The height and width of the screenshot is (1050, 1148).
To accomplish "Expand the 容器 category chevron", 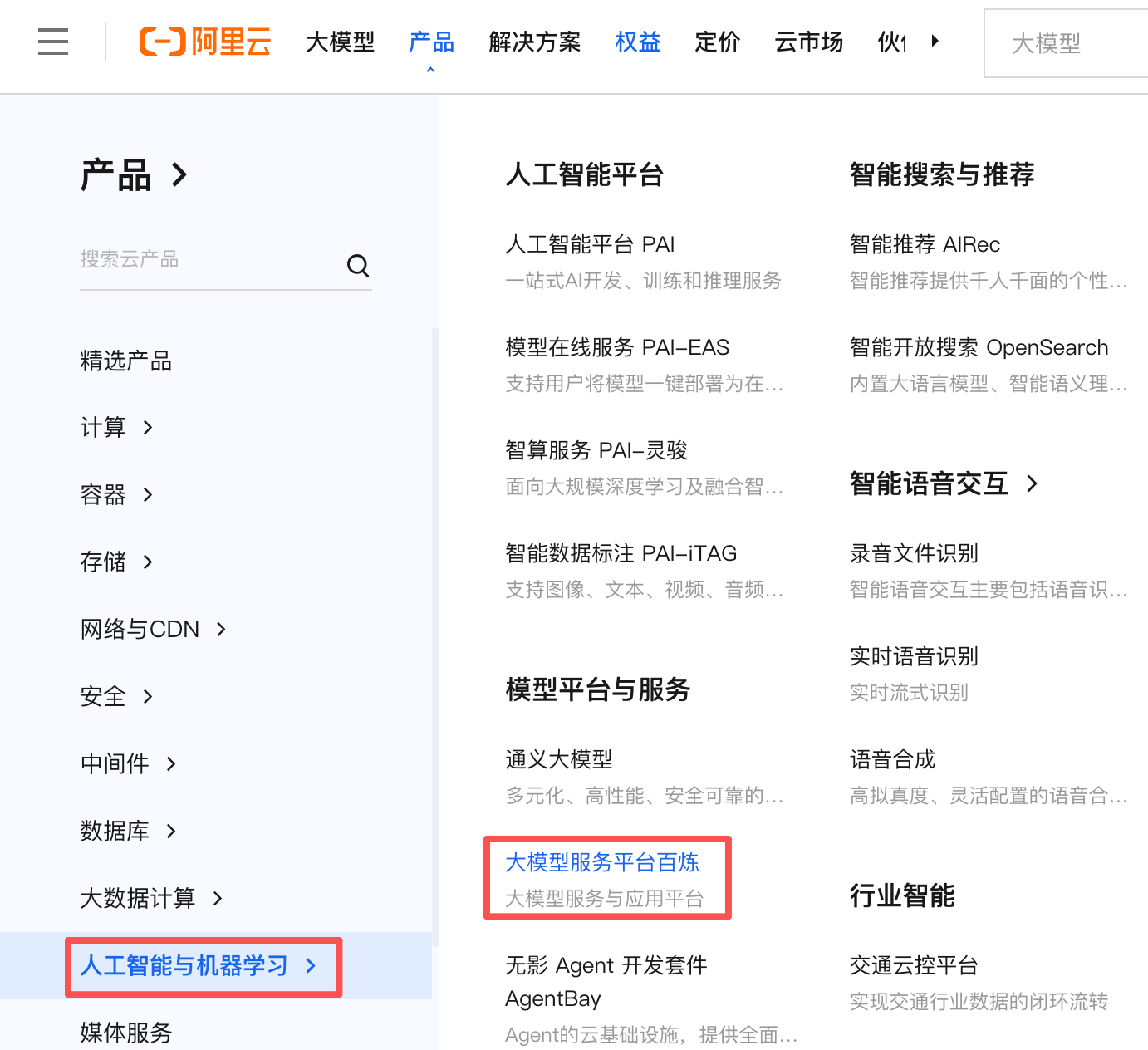I will 148,495.
